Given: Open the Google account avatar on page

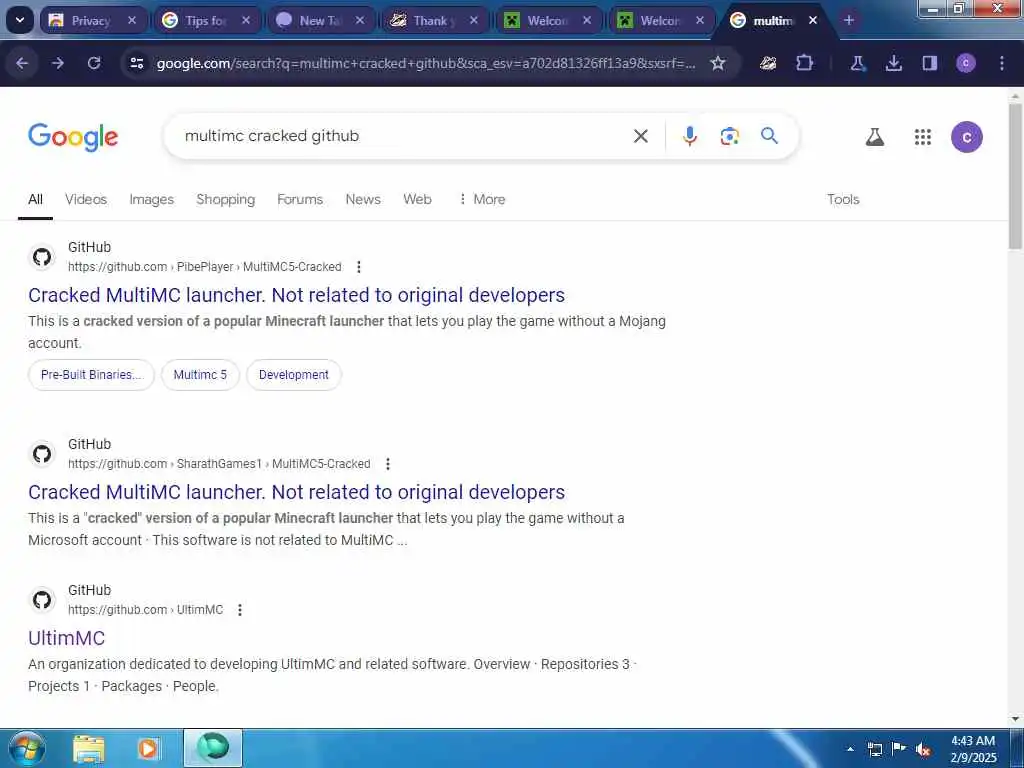Looking at the screenshot, I should [x=967, y=137].
